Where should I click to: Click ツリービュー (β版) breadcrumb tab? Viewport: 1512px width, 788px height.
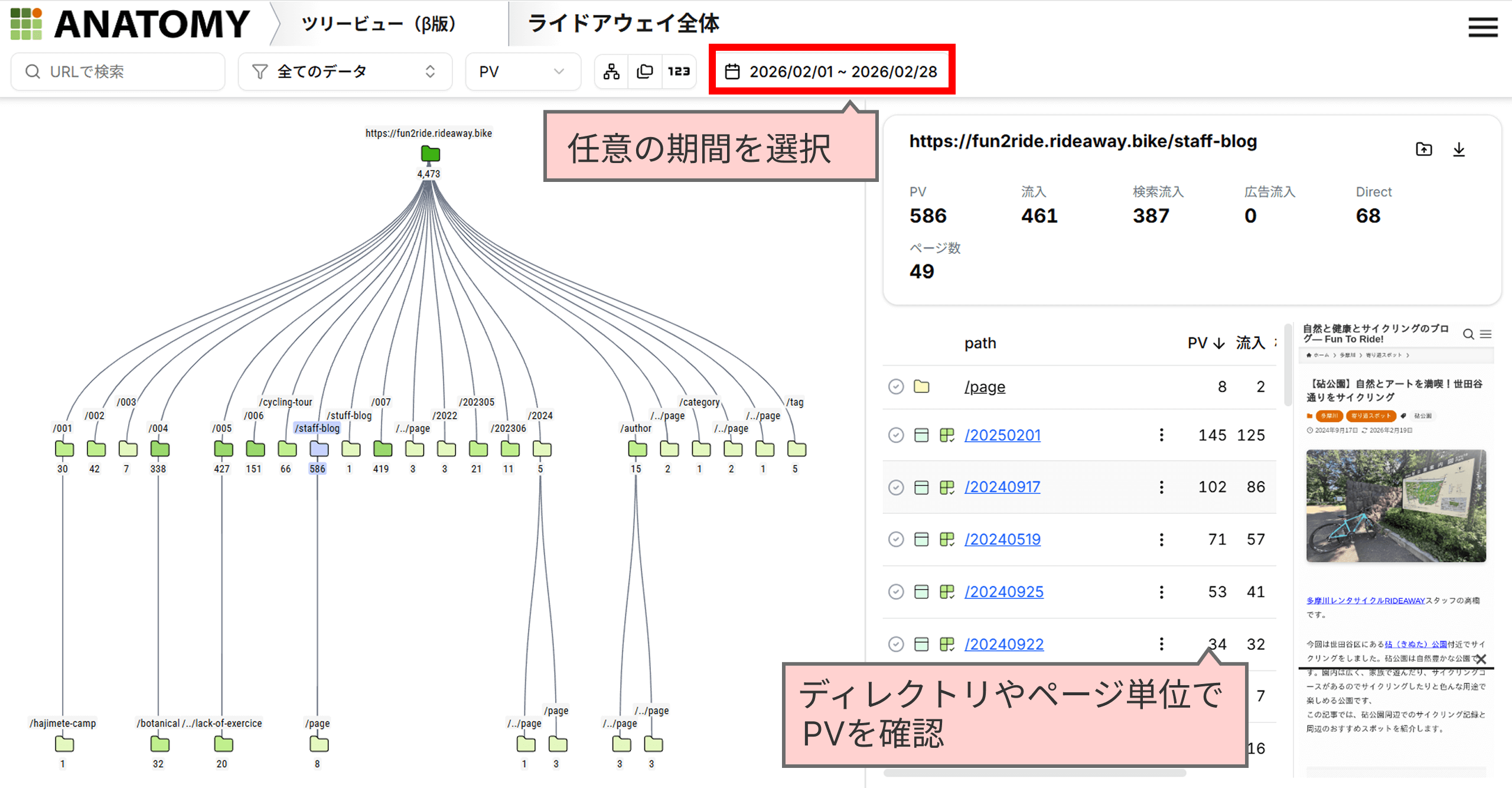click(378, 24)
